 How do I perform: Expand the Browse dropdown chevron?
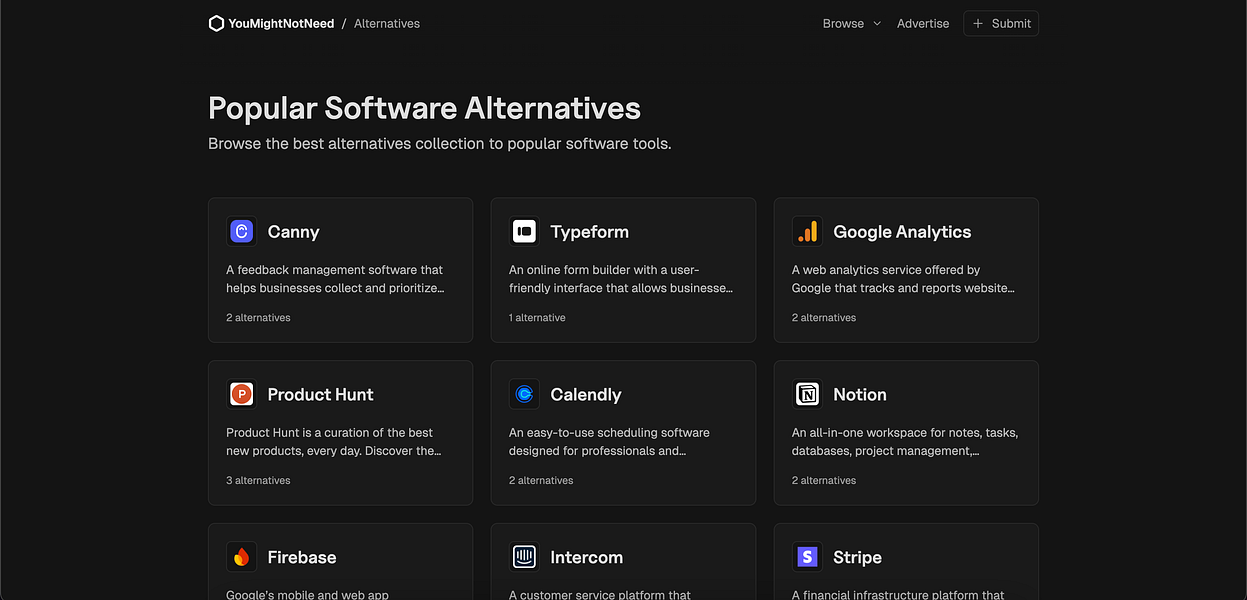pos(877,23)
